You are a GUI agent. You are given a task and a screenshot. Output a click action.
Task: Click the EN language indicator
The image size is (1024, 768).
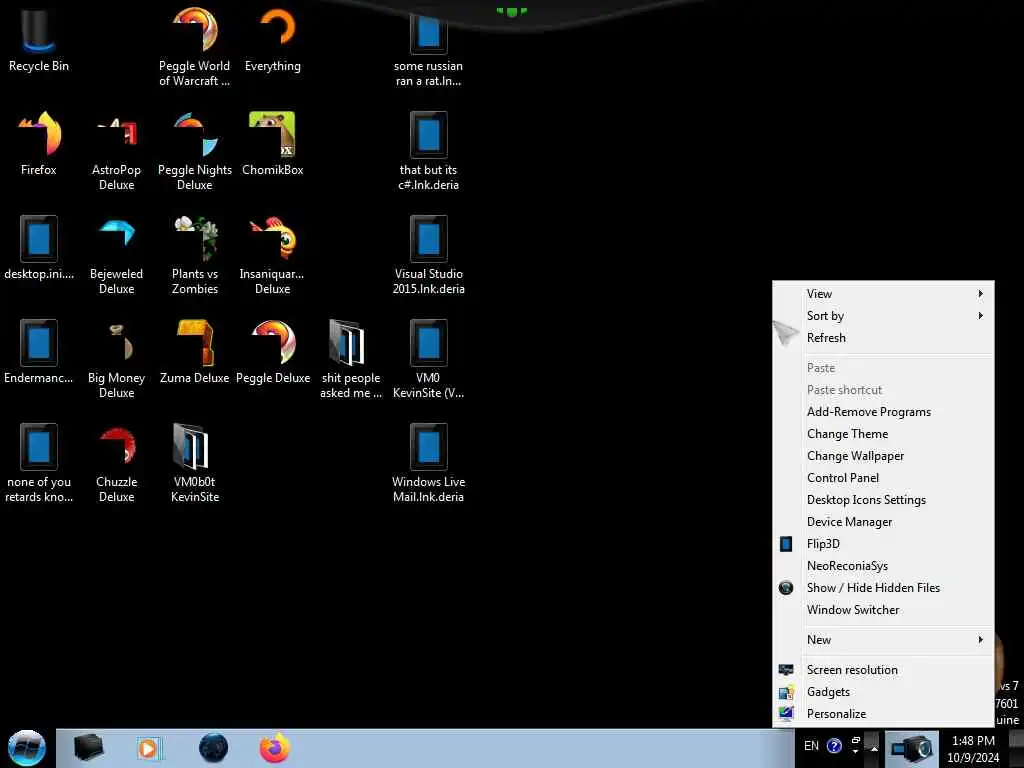click(811, 746)
